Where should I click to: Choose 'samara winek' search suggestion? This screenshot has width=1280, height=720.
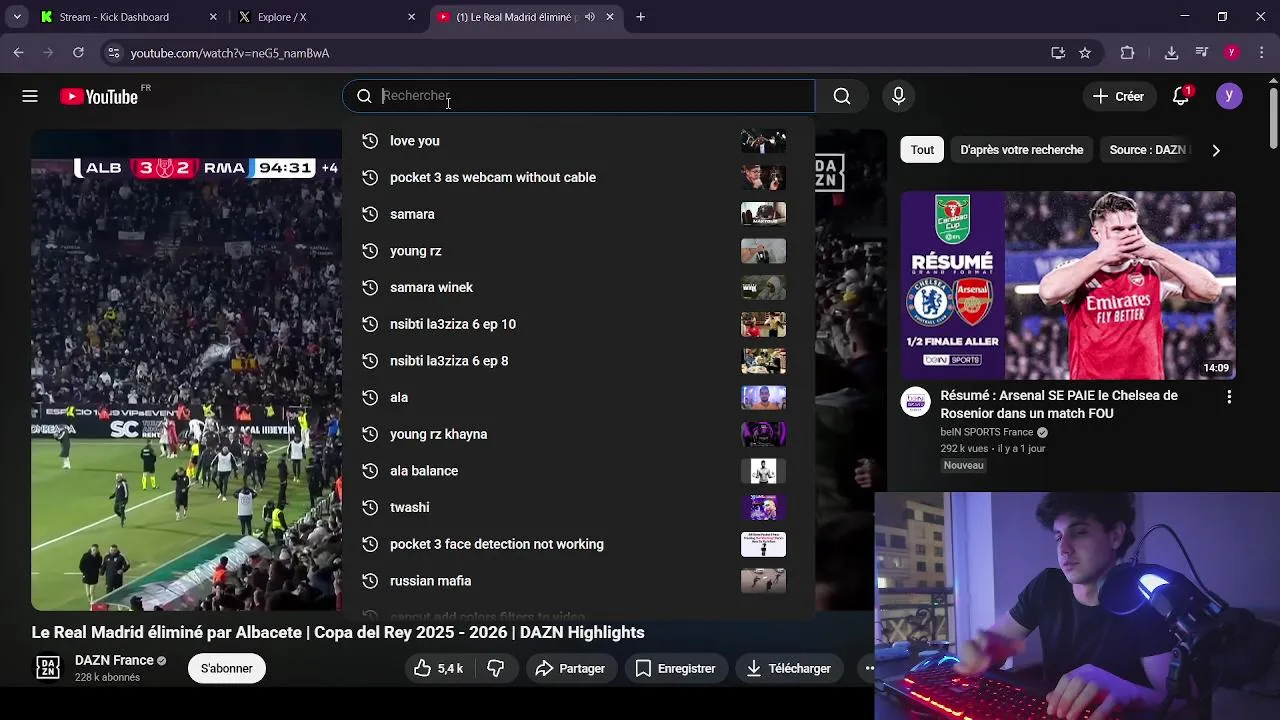click(x=578, y=287)
